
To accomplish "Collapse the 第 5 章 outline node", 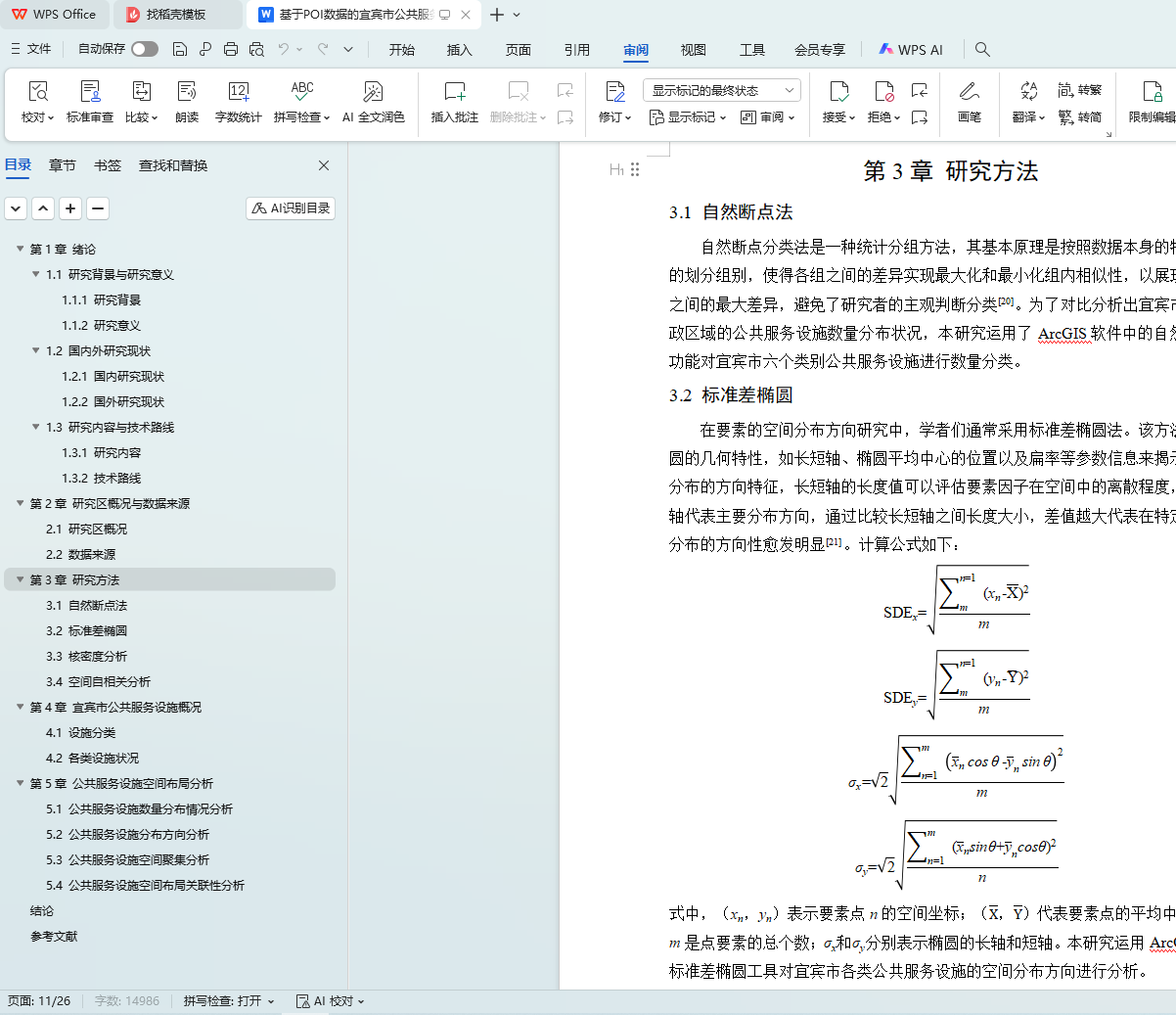I will (20, 783).
